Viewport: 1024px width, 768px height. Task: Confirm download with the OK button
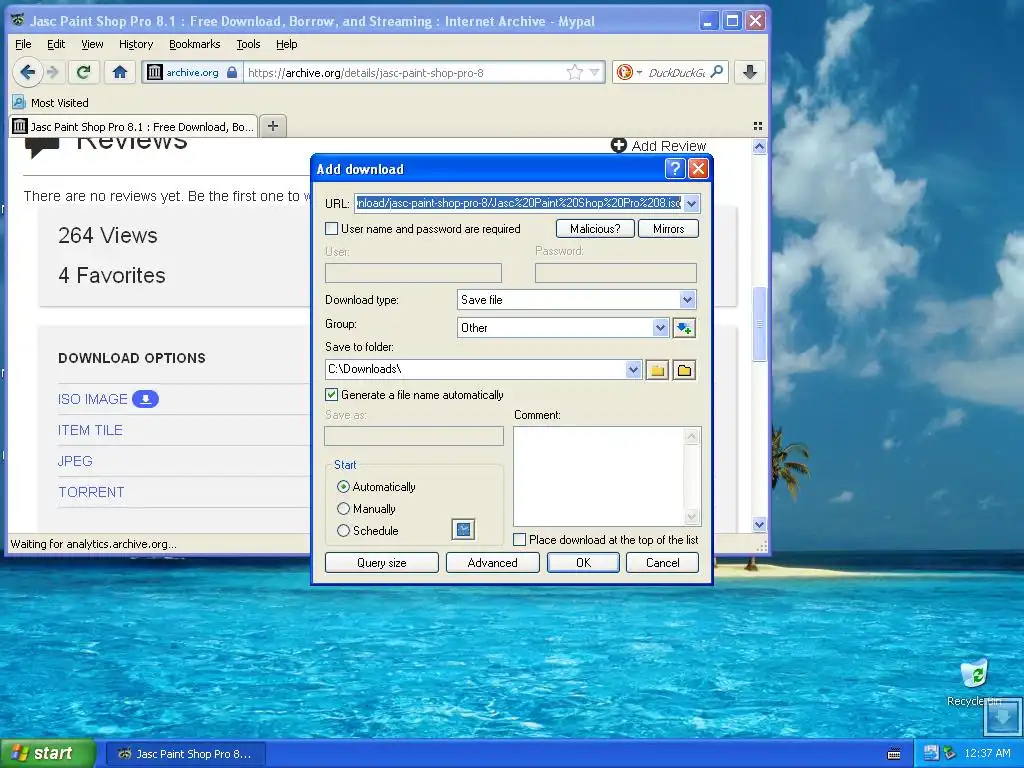coord(583,562)
